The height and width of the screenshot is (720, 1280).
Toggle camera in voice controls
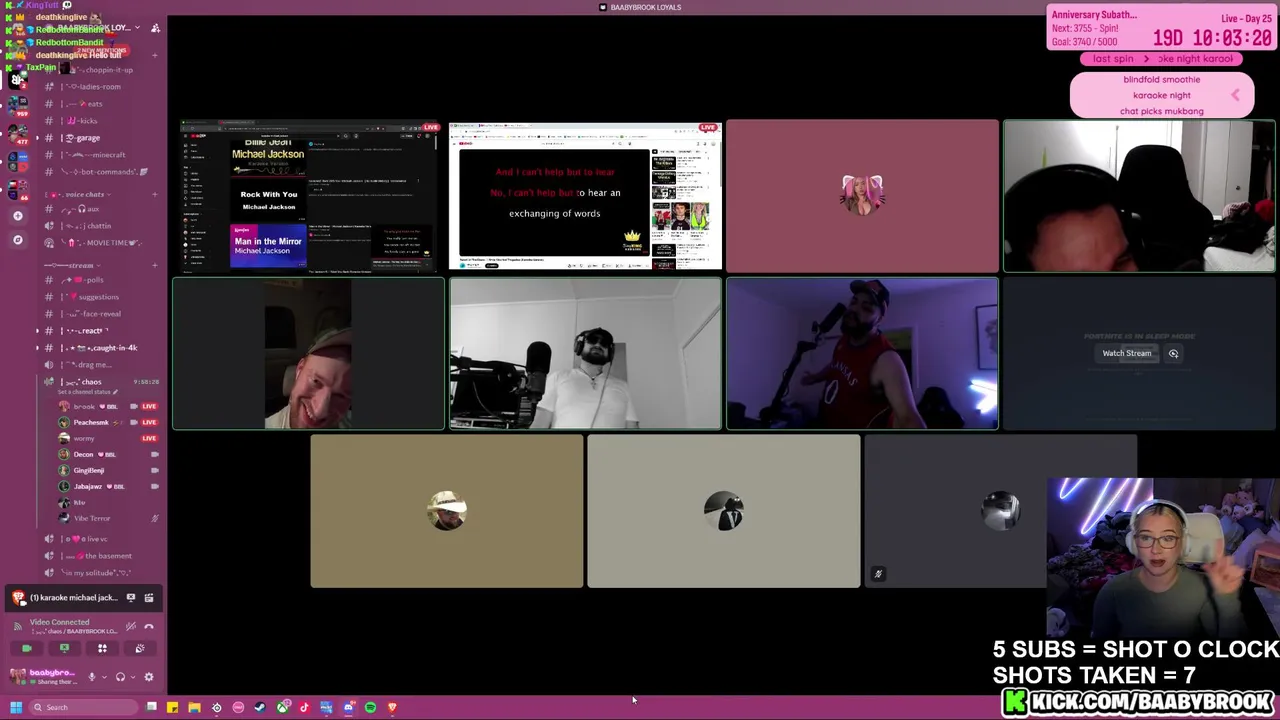tap(27, 649)
